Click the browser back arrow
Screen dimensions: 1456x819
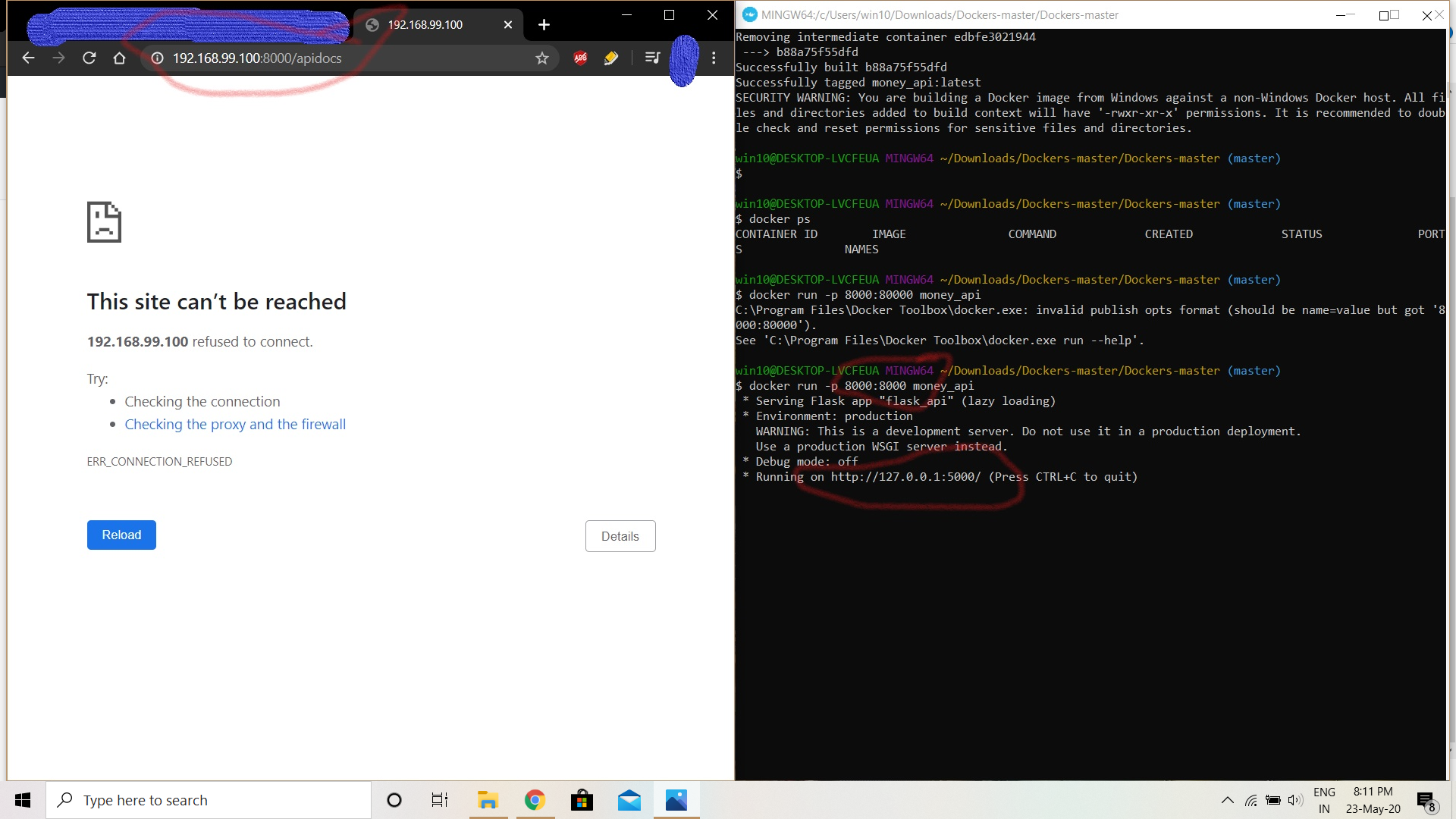click(28, 58)
